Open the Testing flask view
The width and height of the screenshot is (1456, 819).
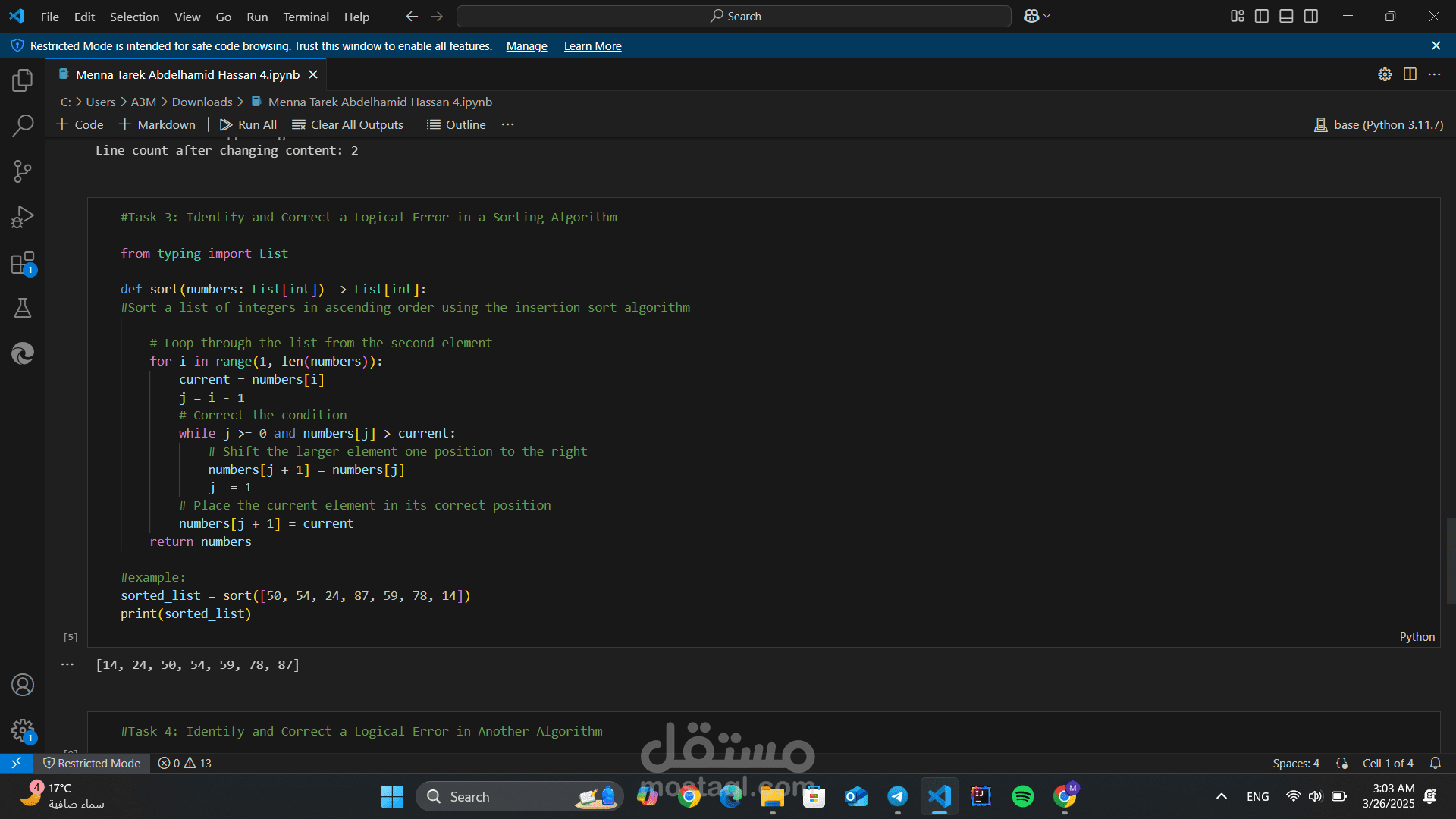click(x=23, y=308)
